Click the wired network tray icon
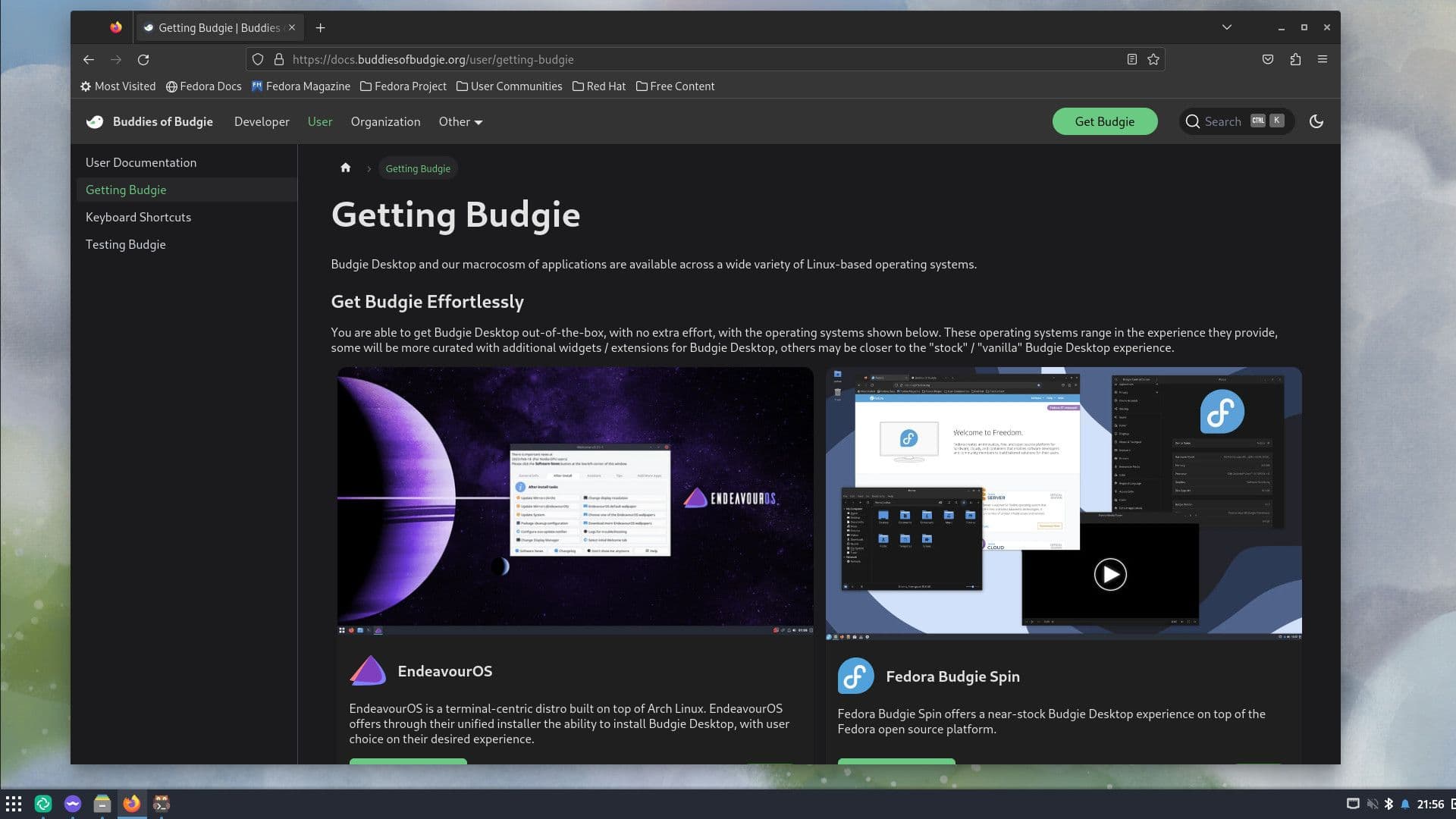This screenshot has width=1456, height=819. [1353, 804]
